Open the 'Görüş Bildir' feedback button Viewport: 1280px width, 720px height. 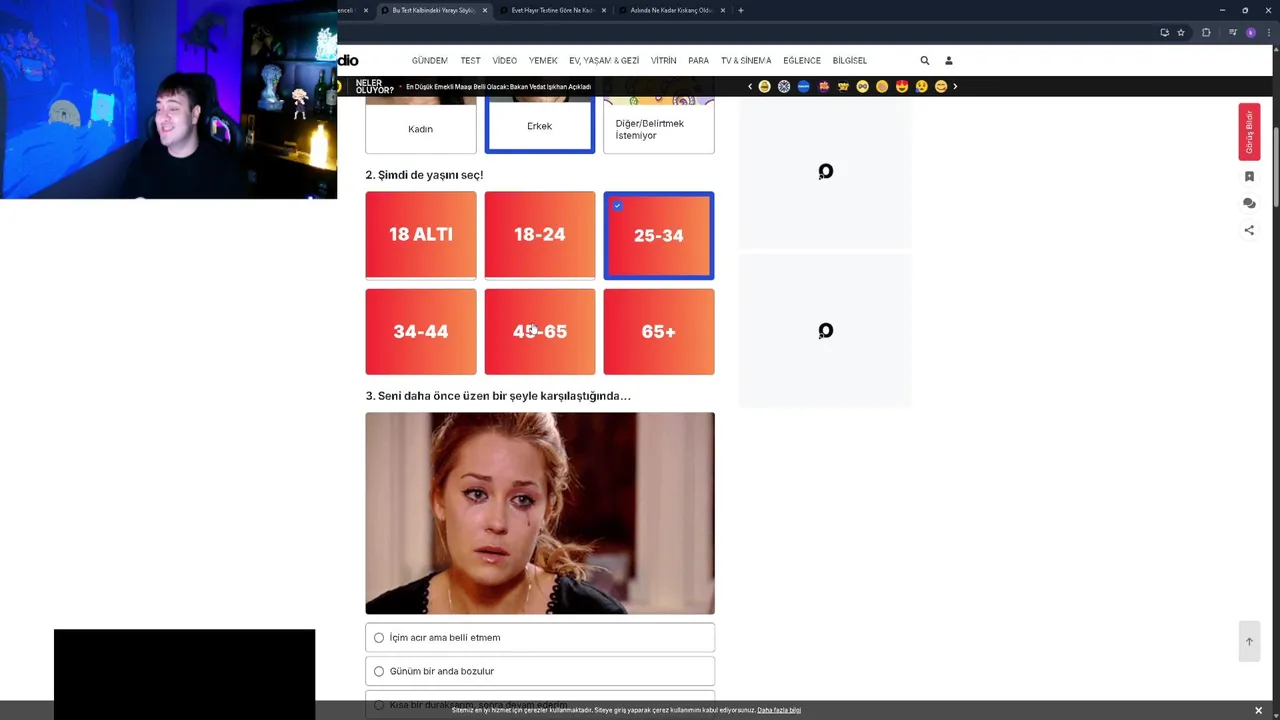(1249, 132)
